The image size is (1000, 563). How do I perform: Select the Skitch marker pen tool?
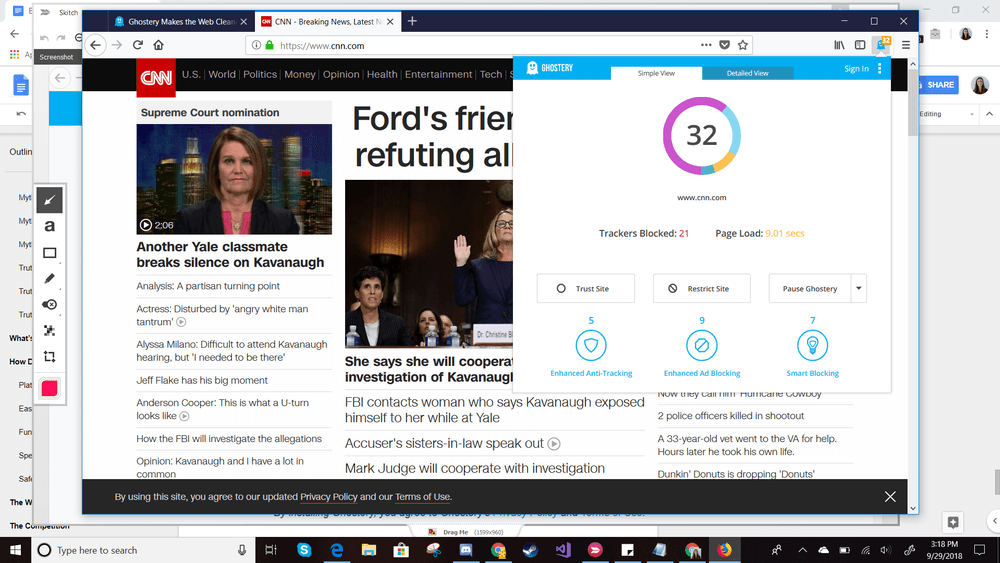49,279
